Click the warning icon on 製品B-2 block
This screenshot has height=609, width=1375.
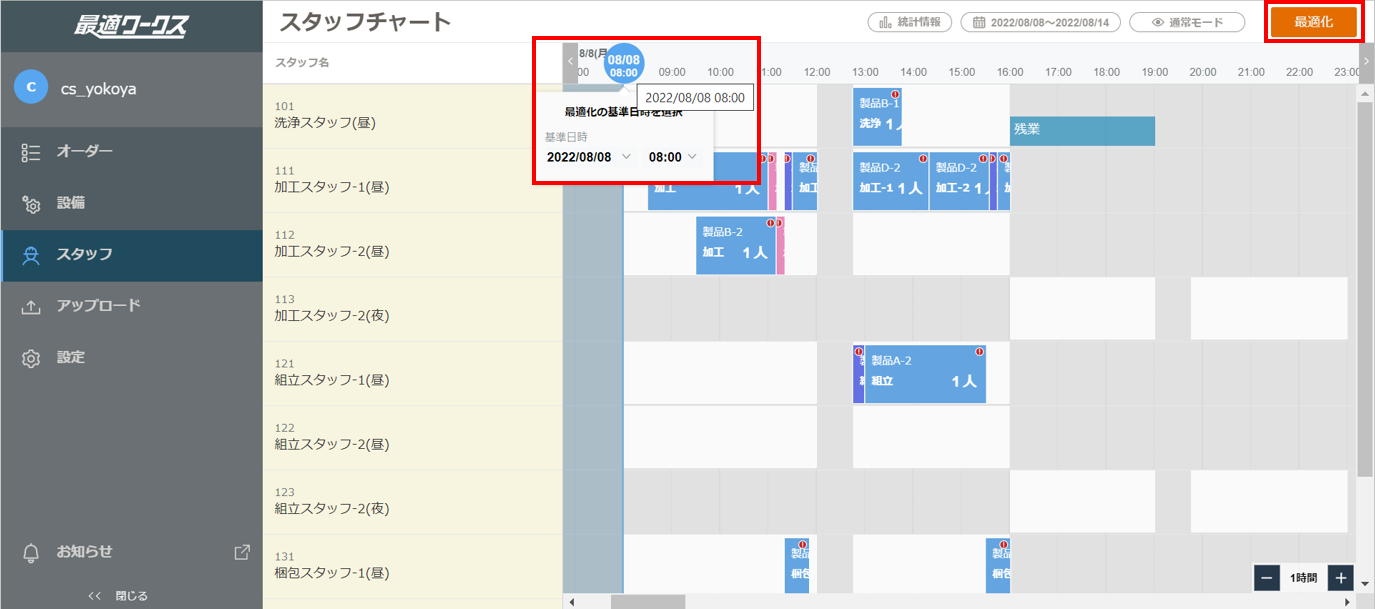(770, 223)
